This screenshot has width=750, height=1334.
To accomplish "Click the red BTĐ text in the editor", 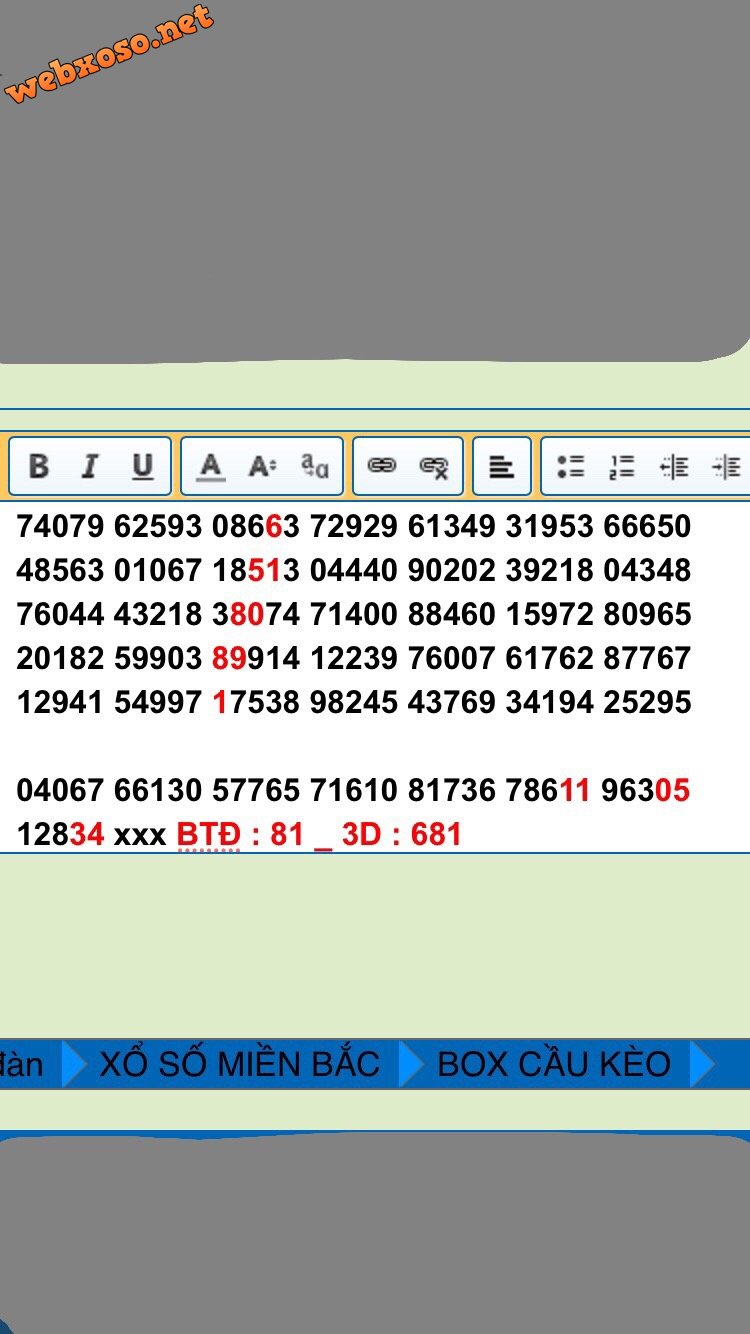I will tap(208, 834).
